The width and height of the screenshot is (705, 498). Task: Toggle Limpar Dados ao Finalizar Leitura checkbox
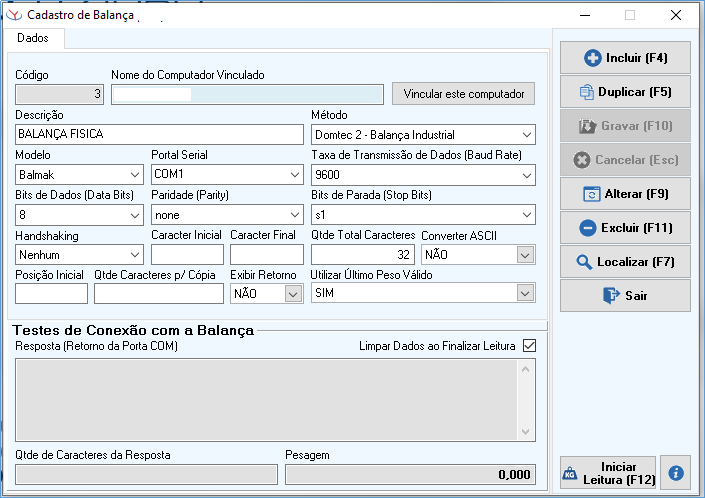529,346
